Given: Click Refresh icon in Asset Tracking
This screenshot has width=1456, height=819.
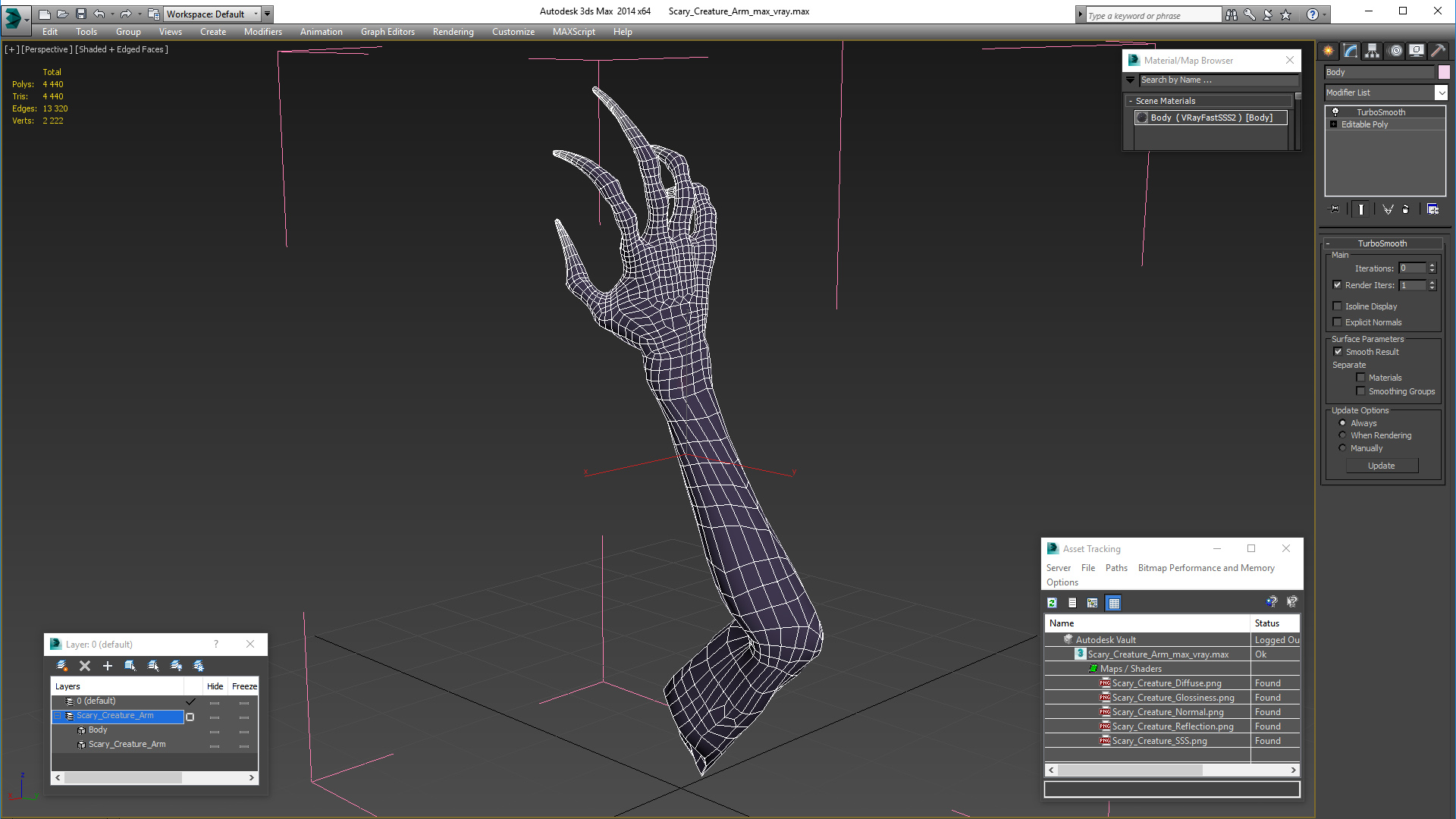Looking at the screenshot, I should tap(1052, 603).
